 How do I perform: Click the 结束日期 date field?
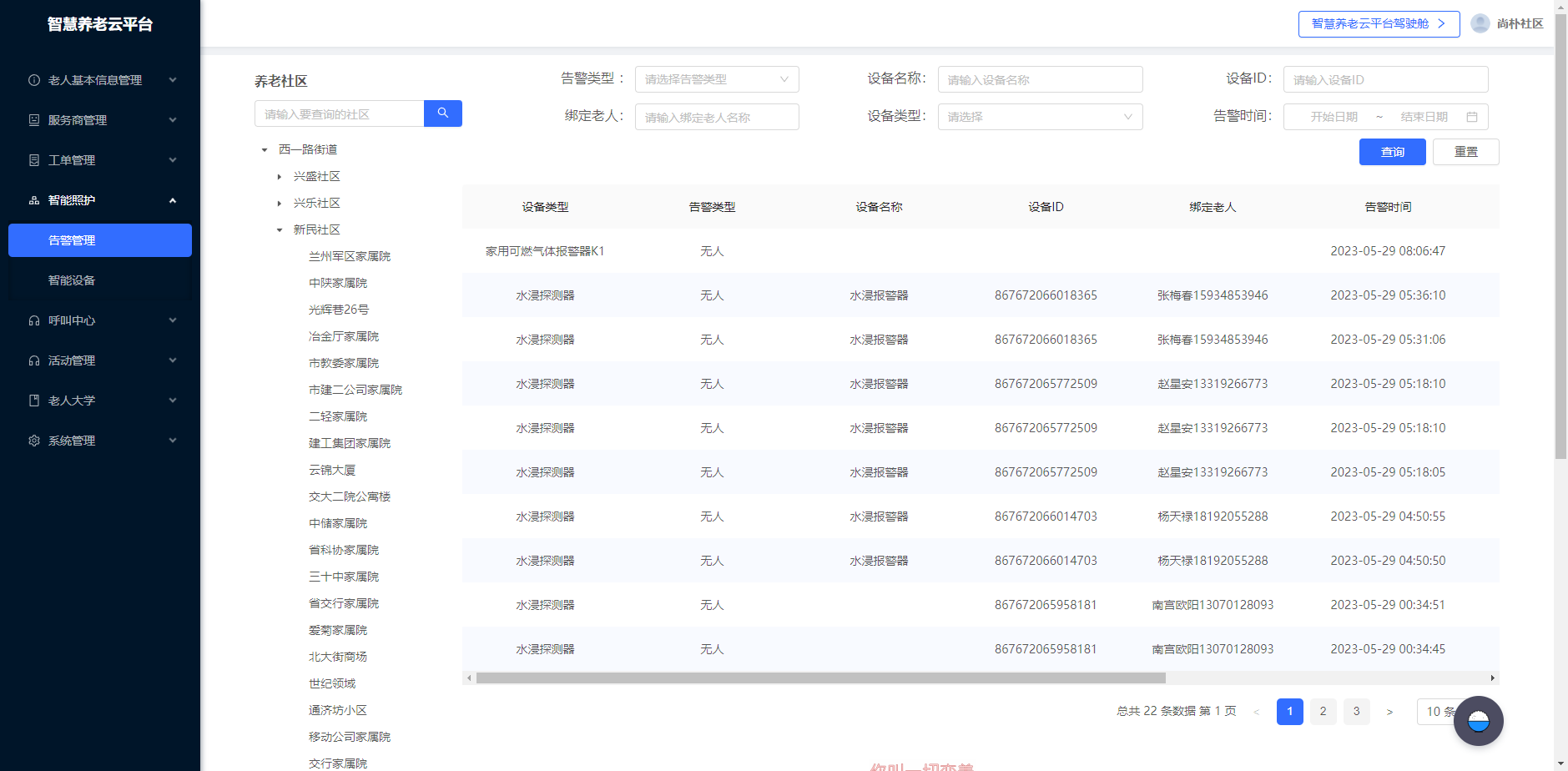click(1424, 117)
